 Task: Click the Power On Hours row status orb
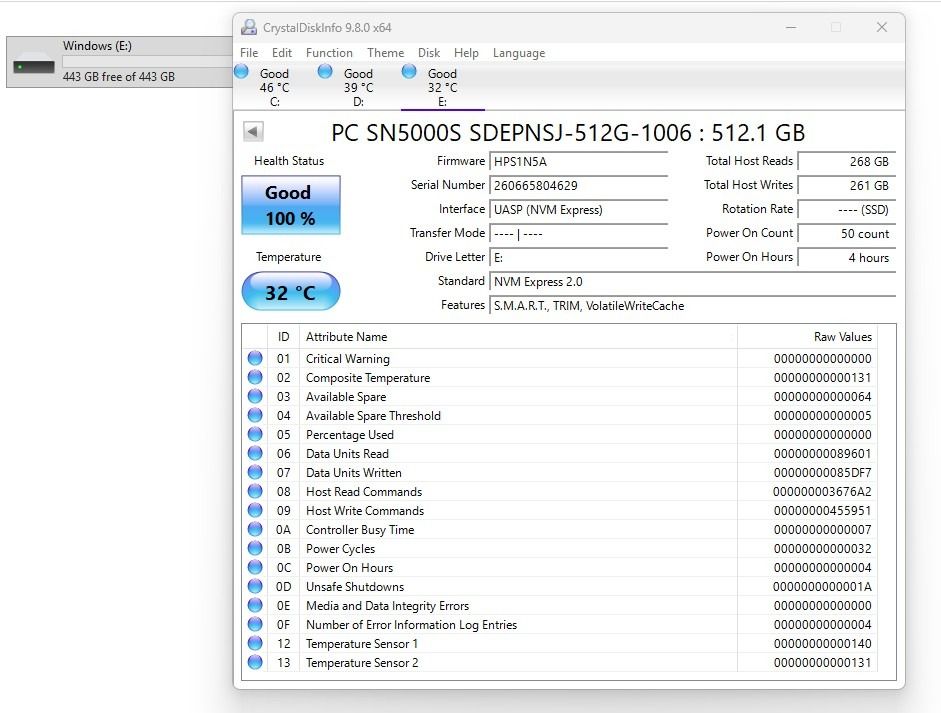point(255,567)
